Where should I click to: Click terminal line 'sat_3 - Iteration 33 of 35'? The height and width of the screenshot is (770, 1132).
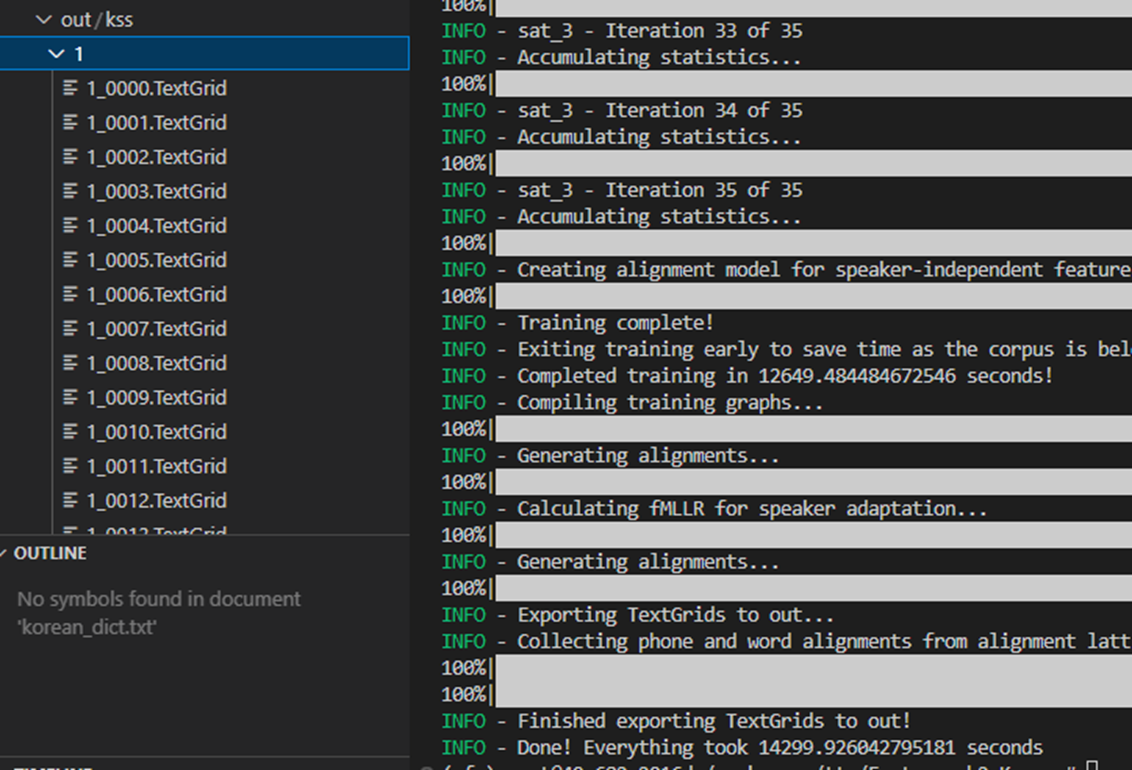coord(622,31)
